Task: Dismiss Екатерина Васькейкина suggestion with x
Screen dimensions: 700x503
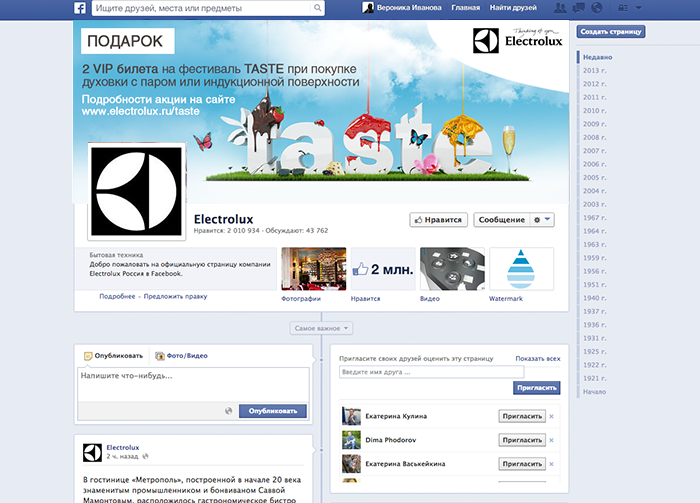Action: pos(551,464)
